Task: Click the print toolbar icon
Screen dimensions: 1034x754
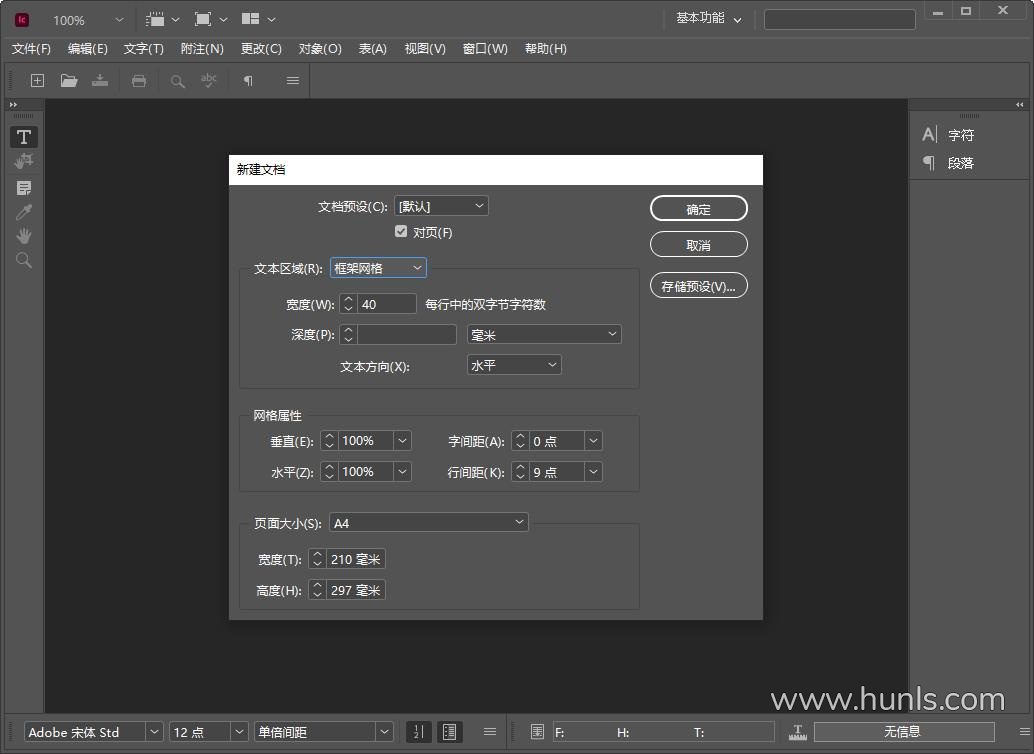Action: coord(138,80)
